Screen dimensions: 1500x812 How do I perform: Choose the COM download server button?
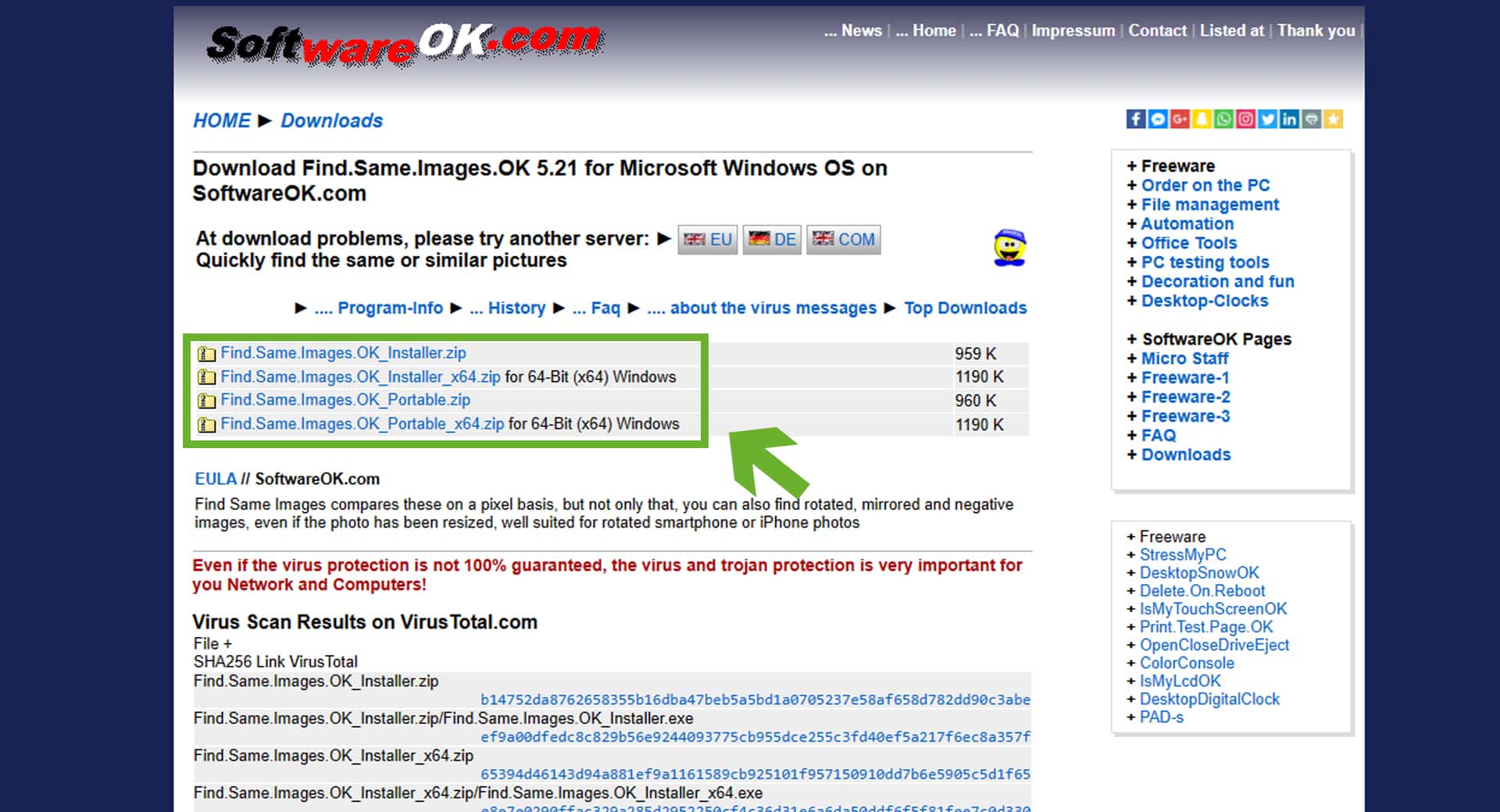[844, 239]
